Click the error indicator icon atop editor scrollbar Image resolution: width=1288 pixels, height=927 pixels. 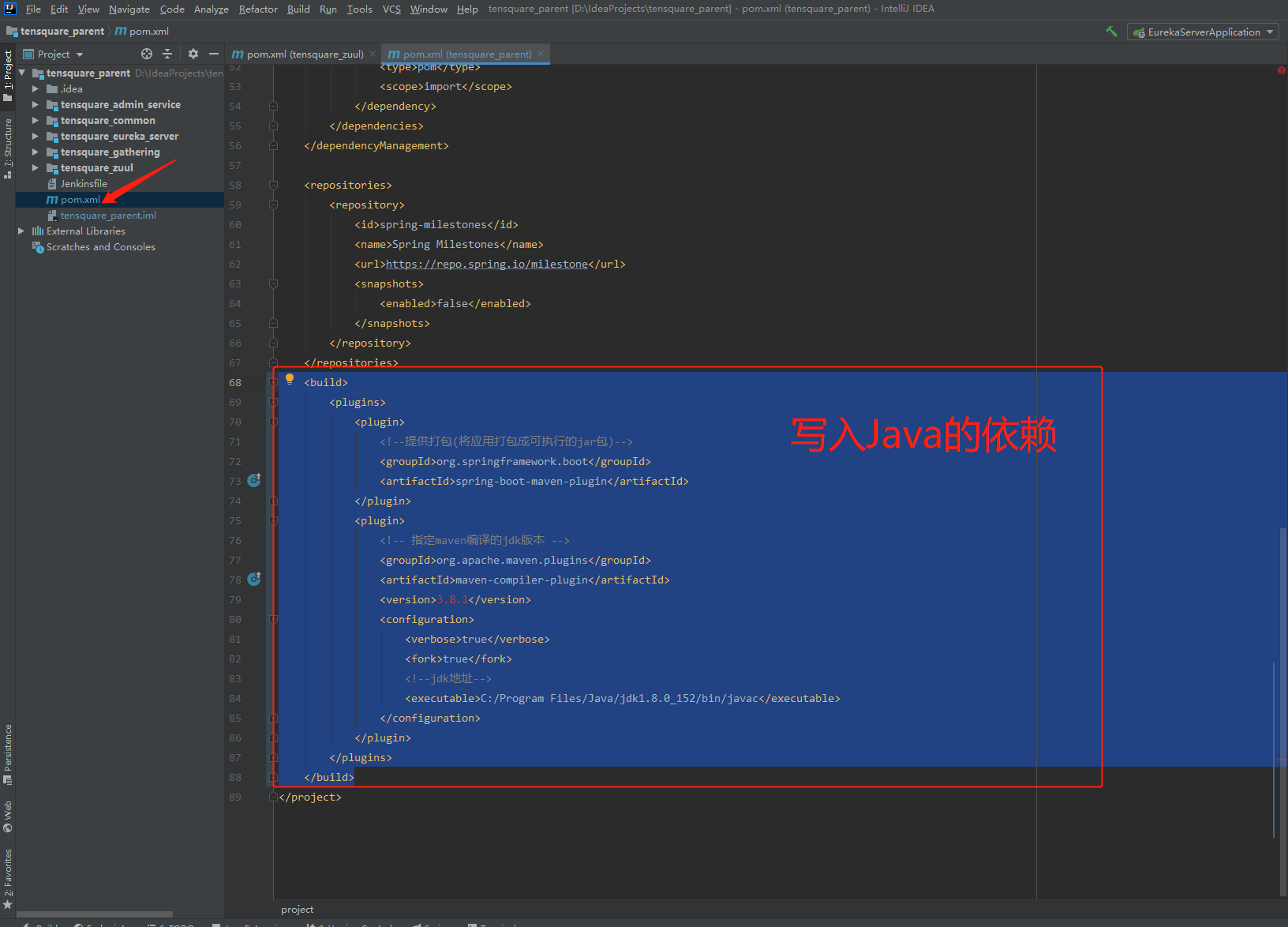(1281, 70)
